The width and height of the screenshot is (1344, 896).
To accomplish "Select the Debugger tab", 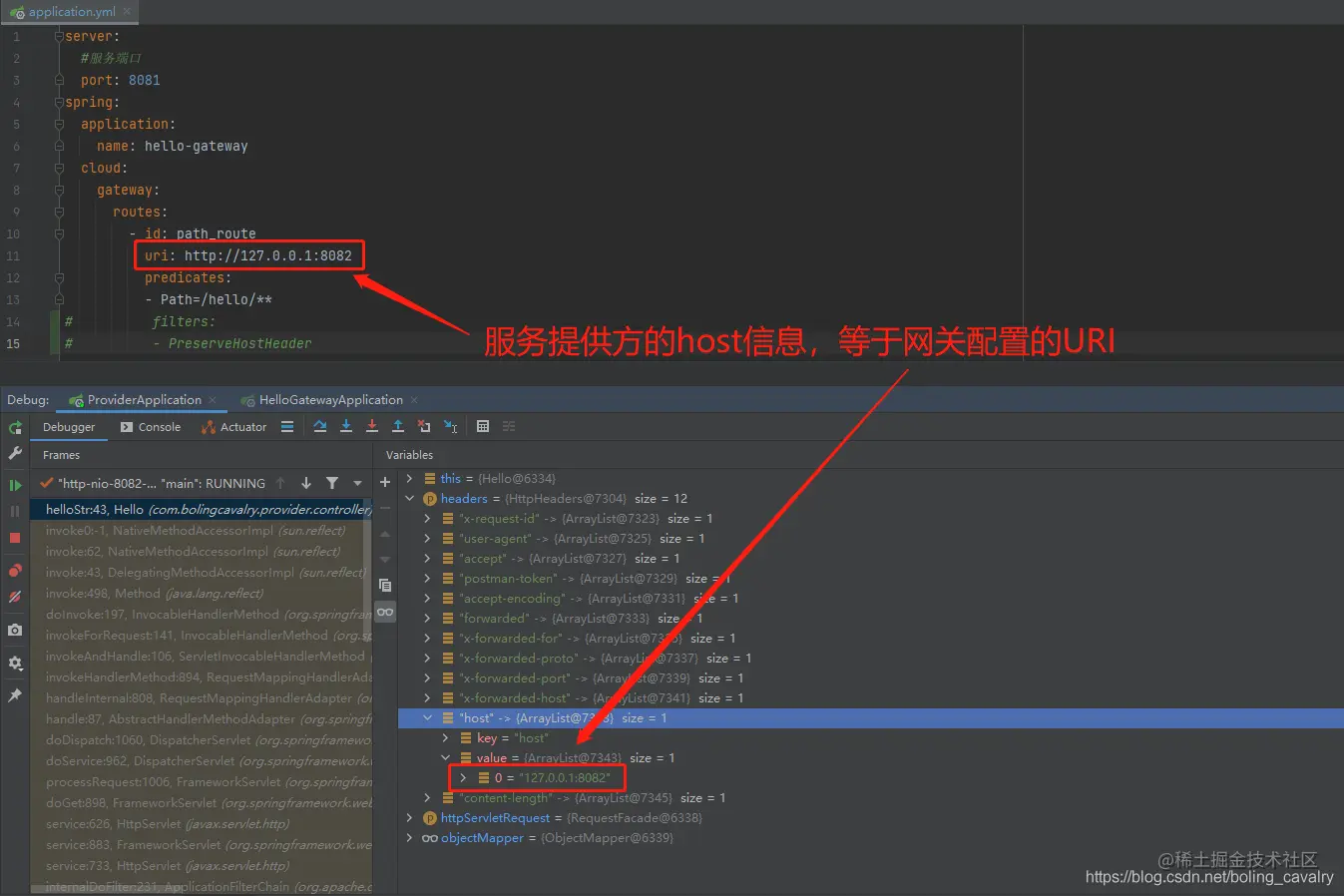I will [x=69, y=427].
